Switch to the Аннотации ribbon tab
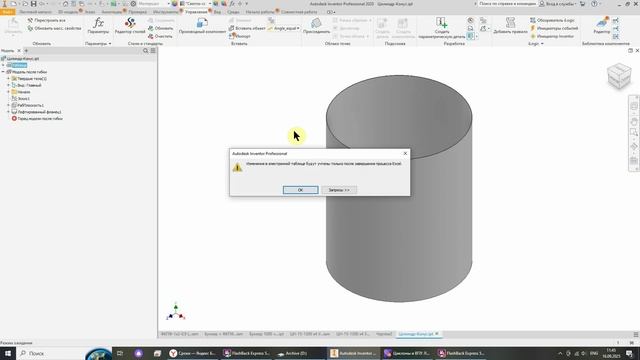 [x=111, y=12]
